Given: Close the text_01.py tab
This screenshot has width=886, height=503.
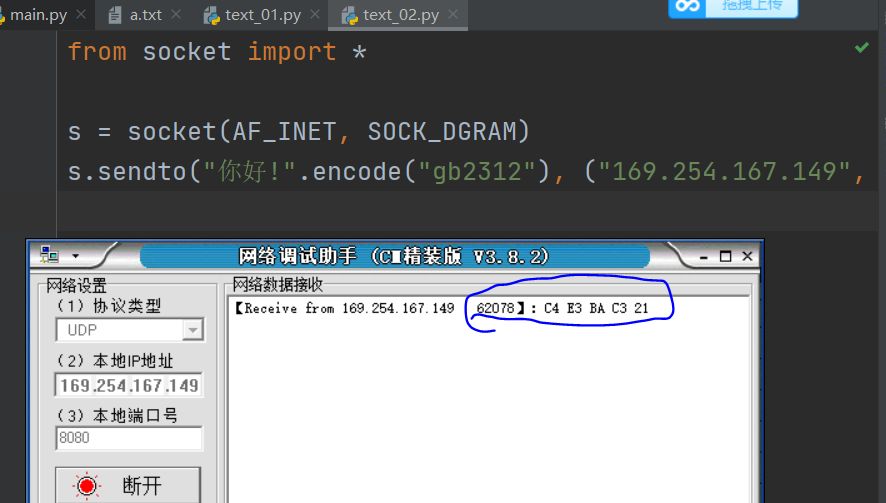Looking at the screenshot, I should coord(315,14).
